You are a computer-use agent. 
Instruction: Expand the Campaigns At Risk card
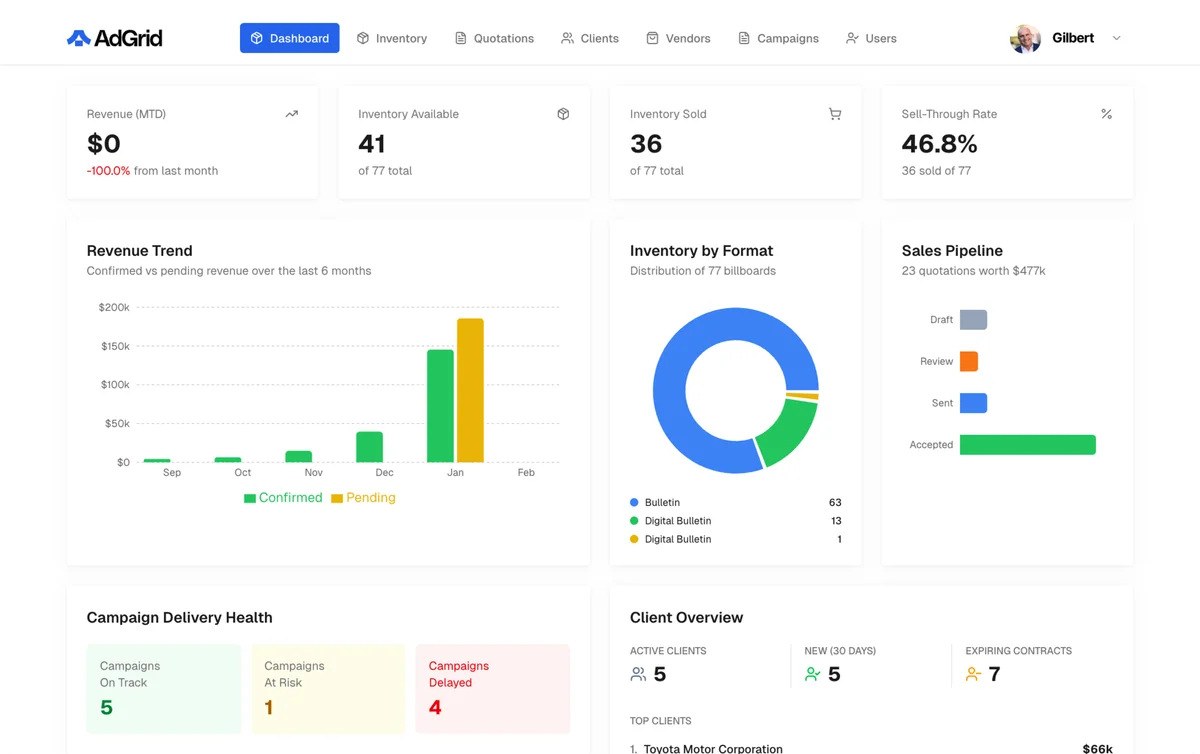point(328,689)
